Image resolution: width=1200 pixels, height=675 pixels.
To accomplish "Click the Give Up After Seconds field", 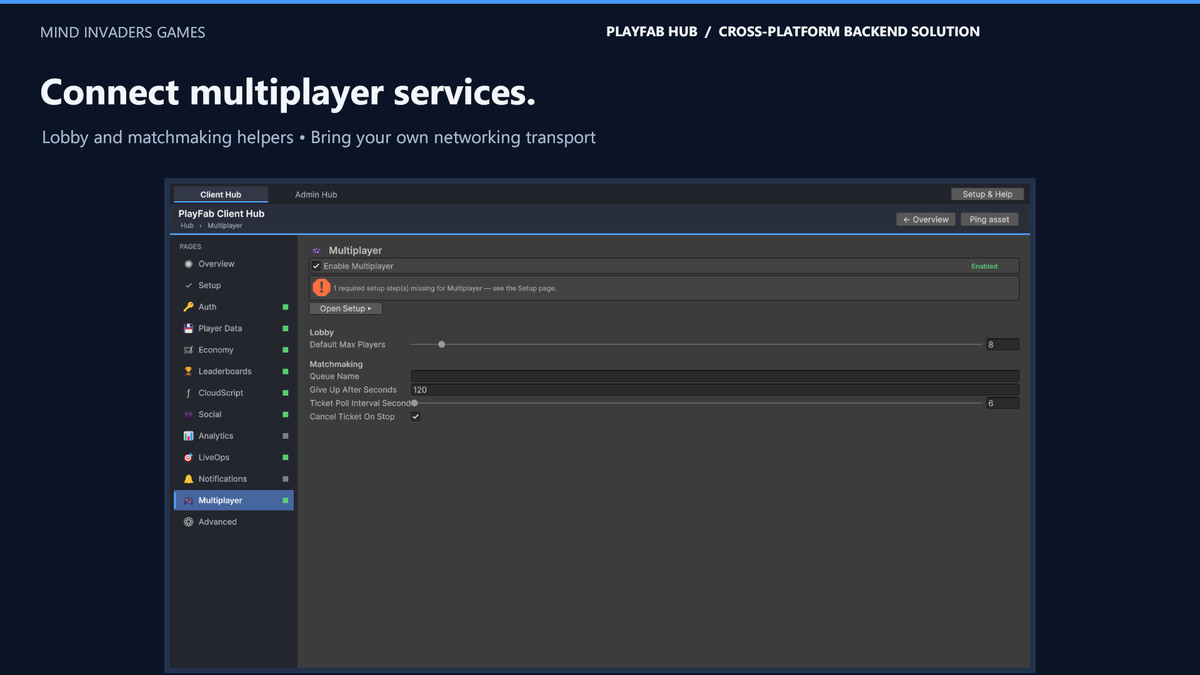I will point(715,390).
